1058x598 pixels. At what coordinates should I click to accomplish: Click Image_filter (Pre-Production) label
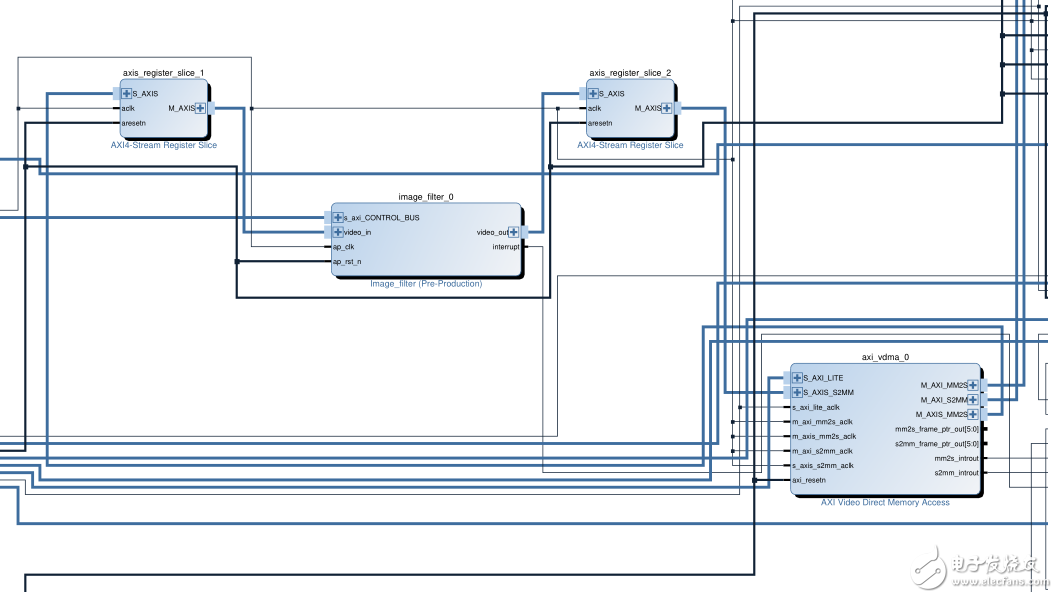pyautogui.click(x=426, y=284)
